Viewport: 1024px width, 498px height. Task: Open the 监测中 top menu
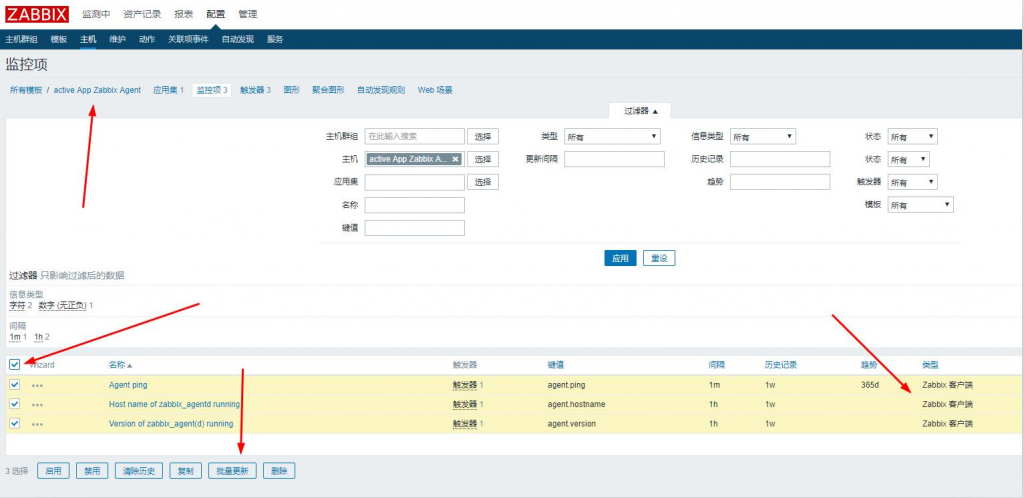coord(96,14)
